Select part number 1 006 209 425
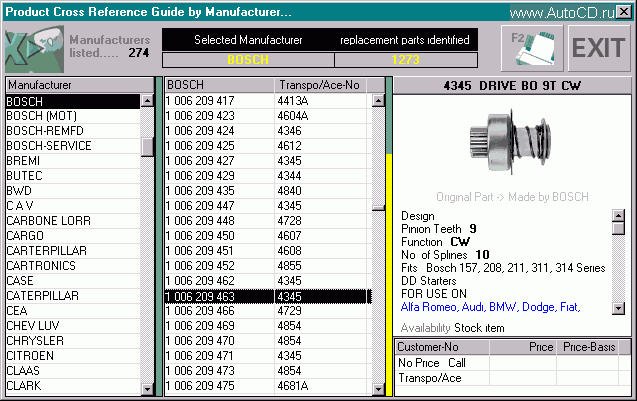637x401 pixels. (219, 146)
